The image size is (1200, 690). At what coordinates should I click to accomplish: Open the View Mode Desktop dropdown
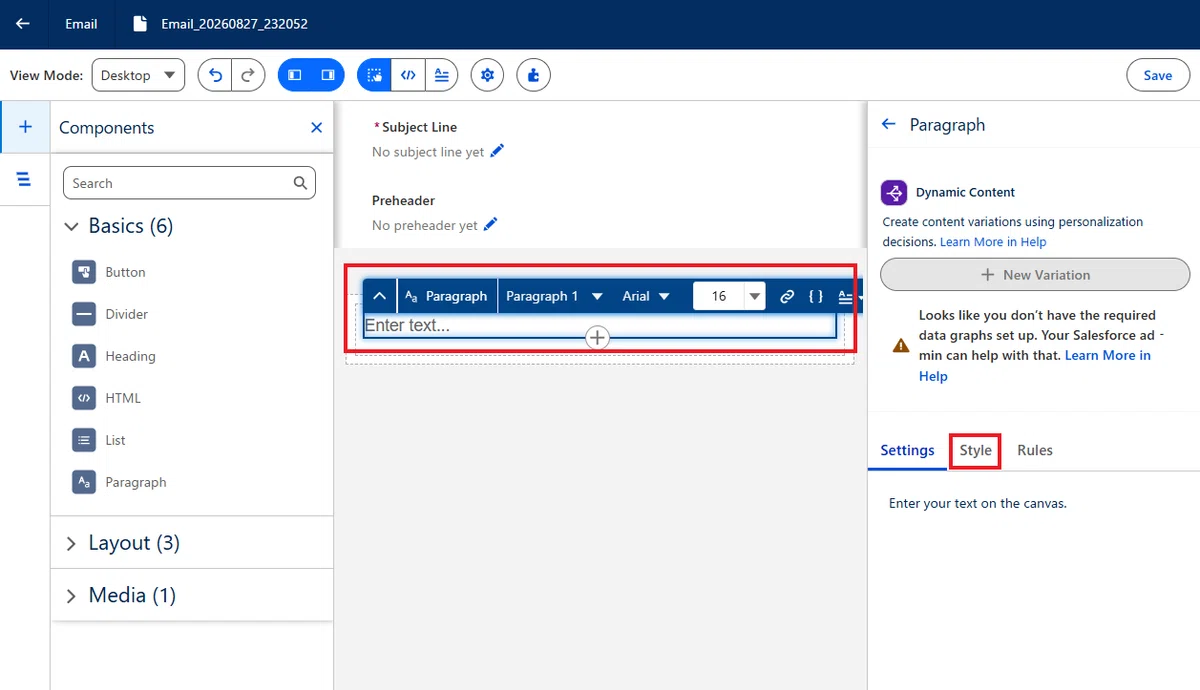coord(138,75)
